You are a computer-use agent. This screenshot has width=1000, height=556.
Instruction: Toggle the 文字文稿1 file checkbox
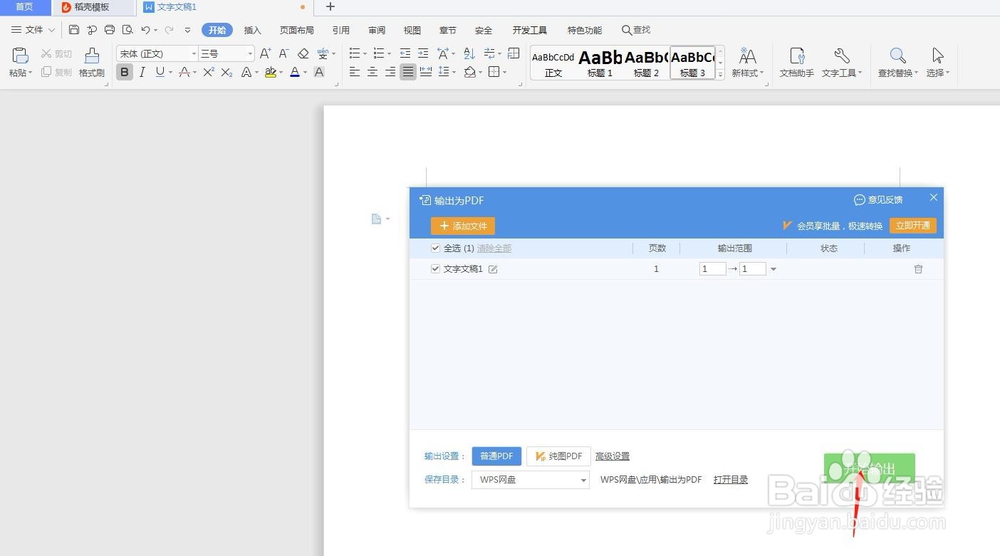(x=435, y=269)
